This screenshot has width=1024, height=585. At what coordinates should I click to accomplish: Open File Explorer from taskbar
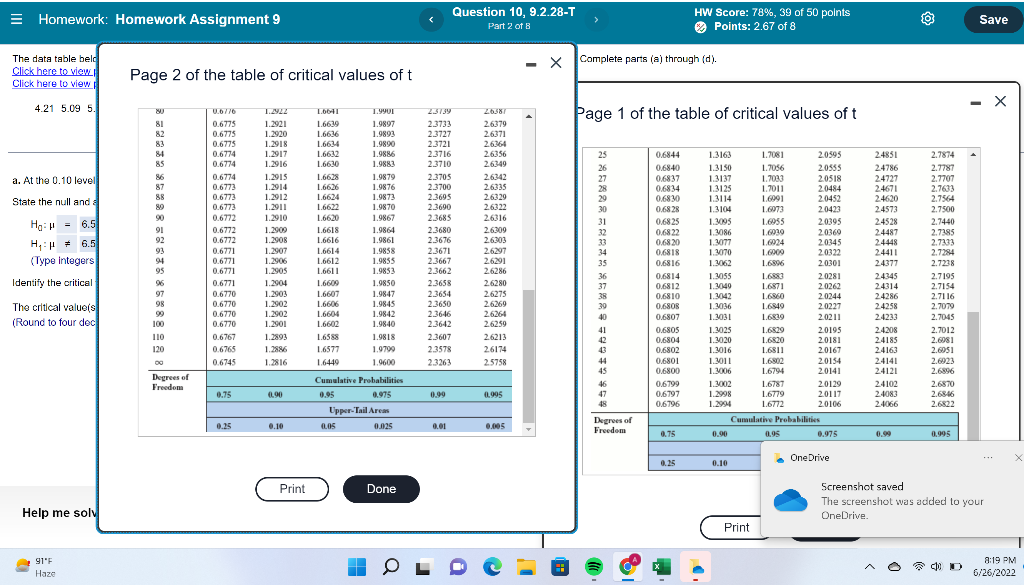526,567
